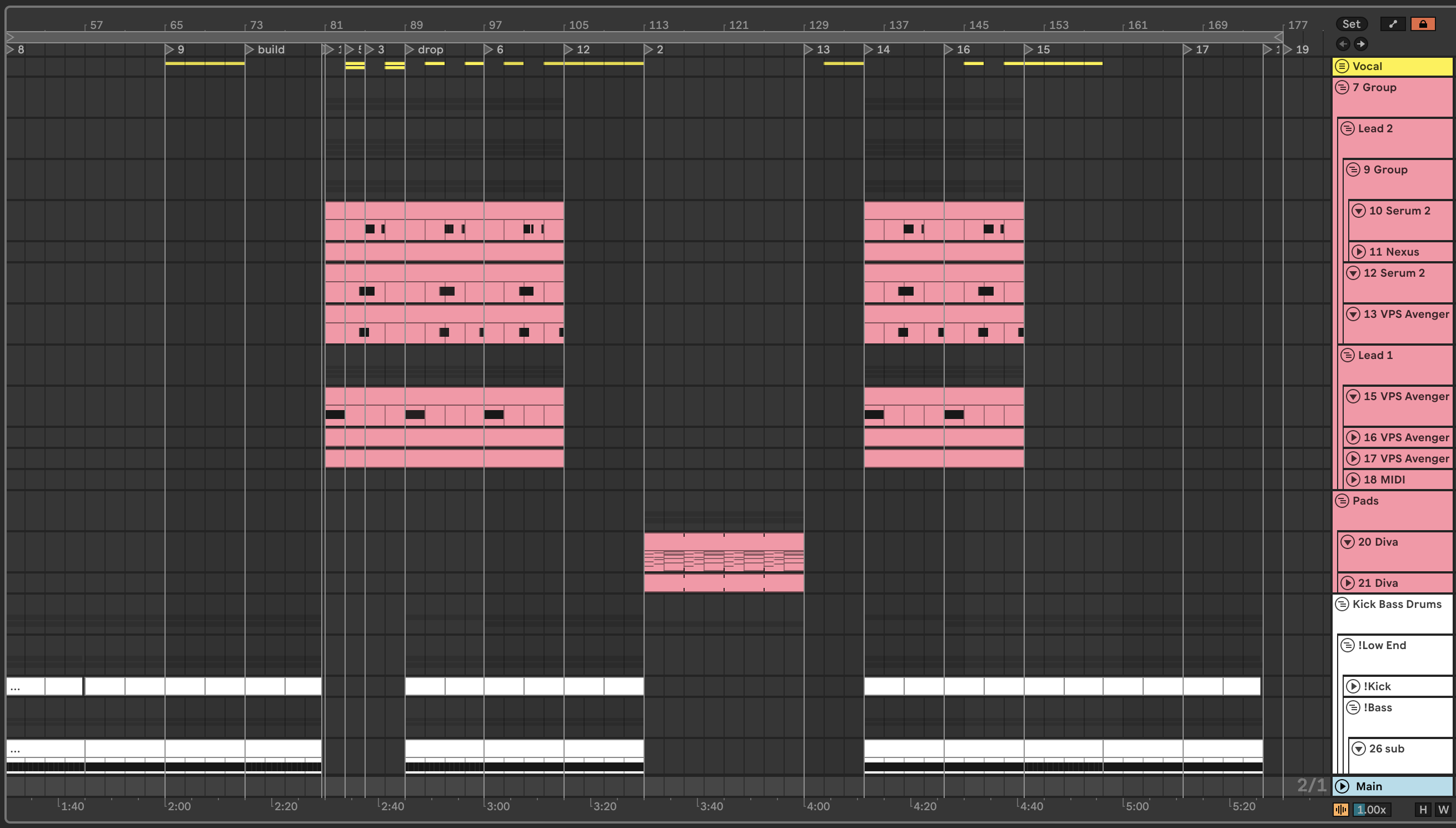Image resolution: width=1456 pixels, height=828 pixels.
Task: Unfold the 11 Nexus track
Action: [x=1359, y=251]
